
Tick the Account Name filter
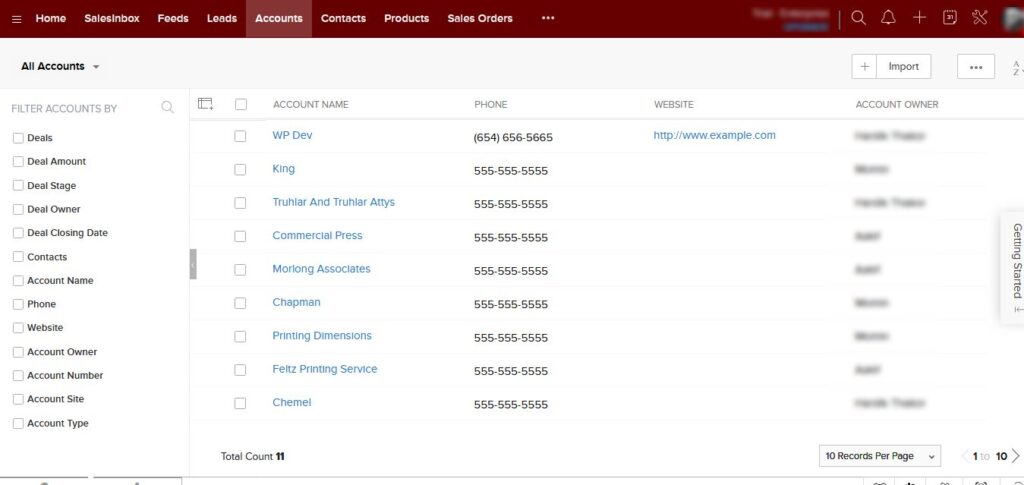pyautogui.click(x=18, y=281)
